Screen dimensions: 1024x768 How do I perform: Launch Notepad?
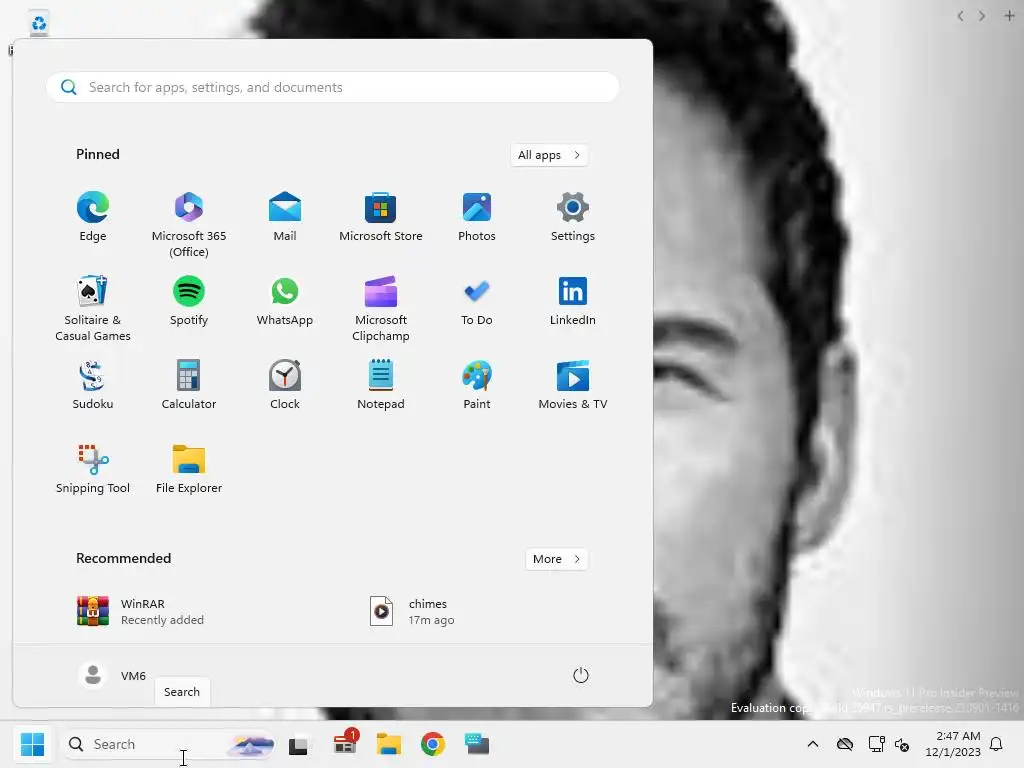coord(381,385)
